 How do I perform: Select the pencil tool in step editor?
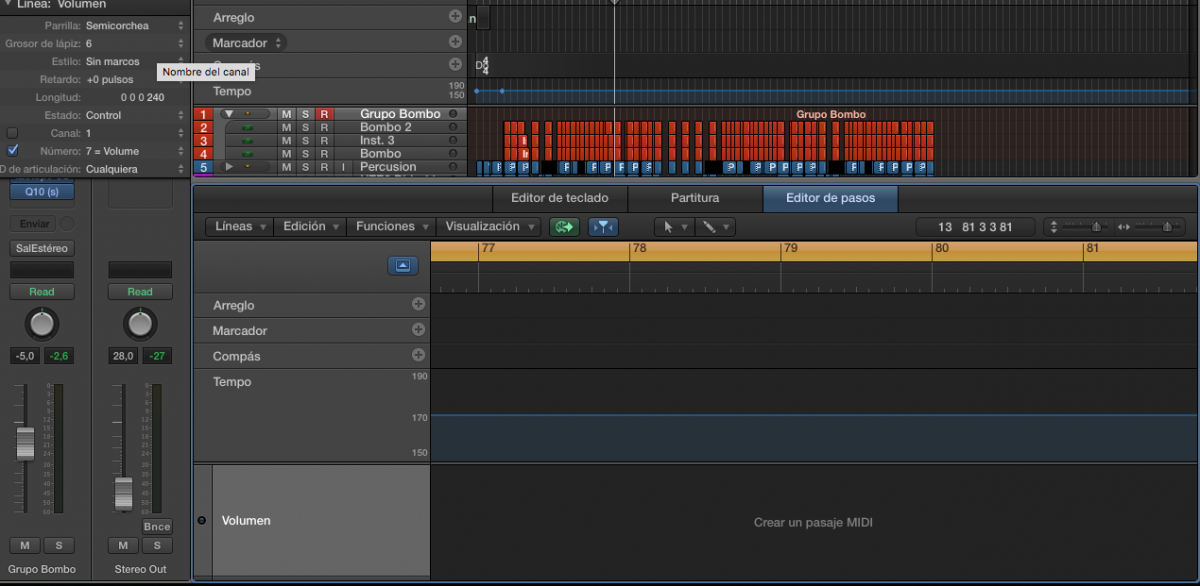pos(714,227)
